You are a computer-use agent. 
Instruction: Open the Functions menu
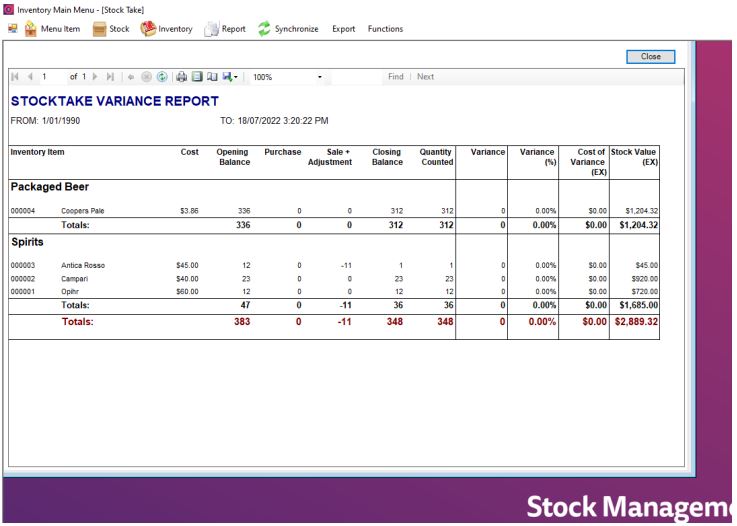(385, 29)
